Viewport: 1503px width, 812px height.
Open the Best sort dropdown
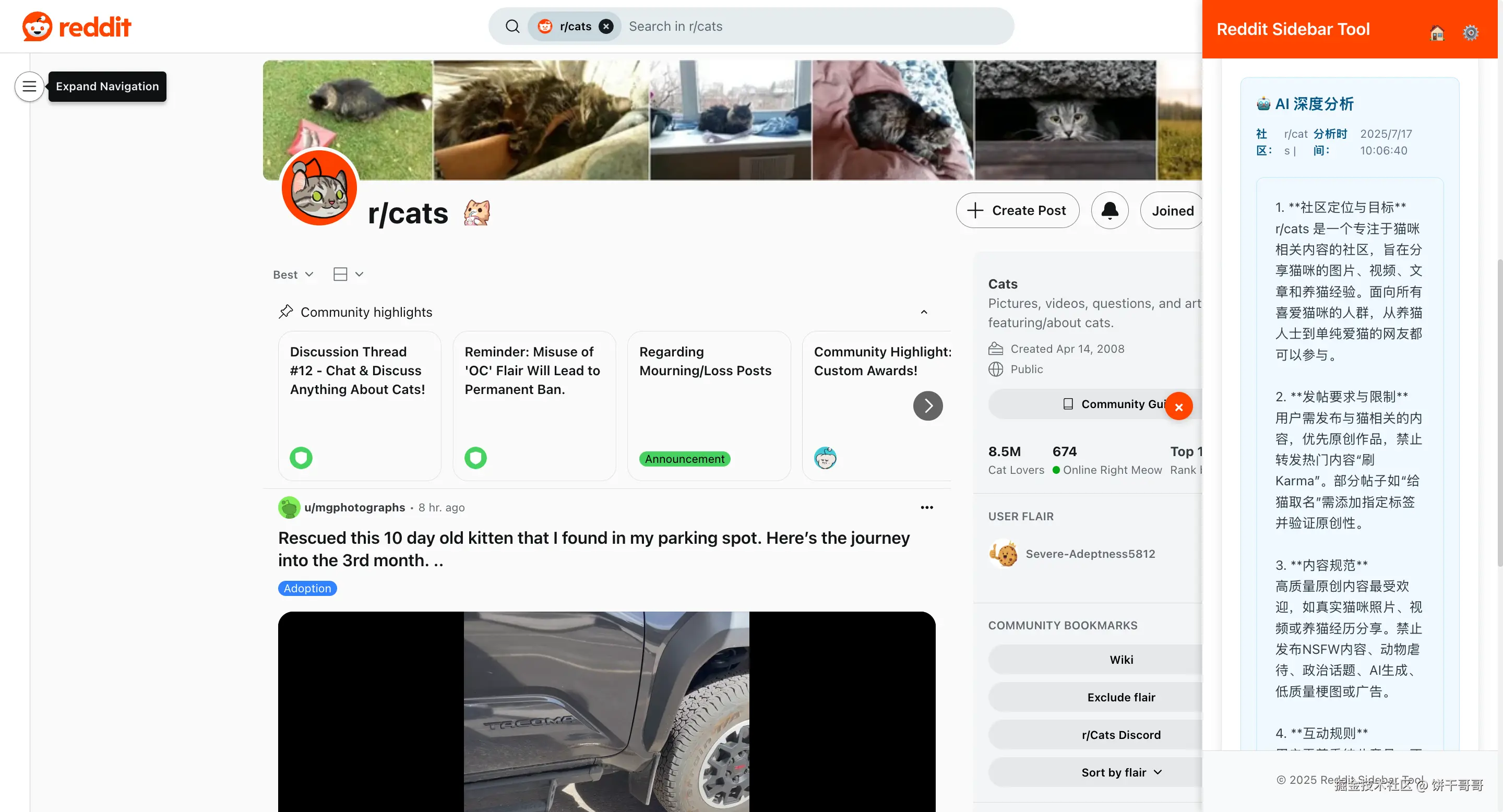[293, 274]
